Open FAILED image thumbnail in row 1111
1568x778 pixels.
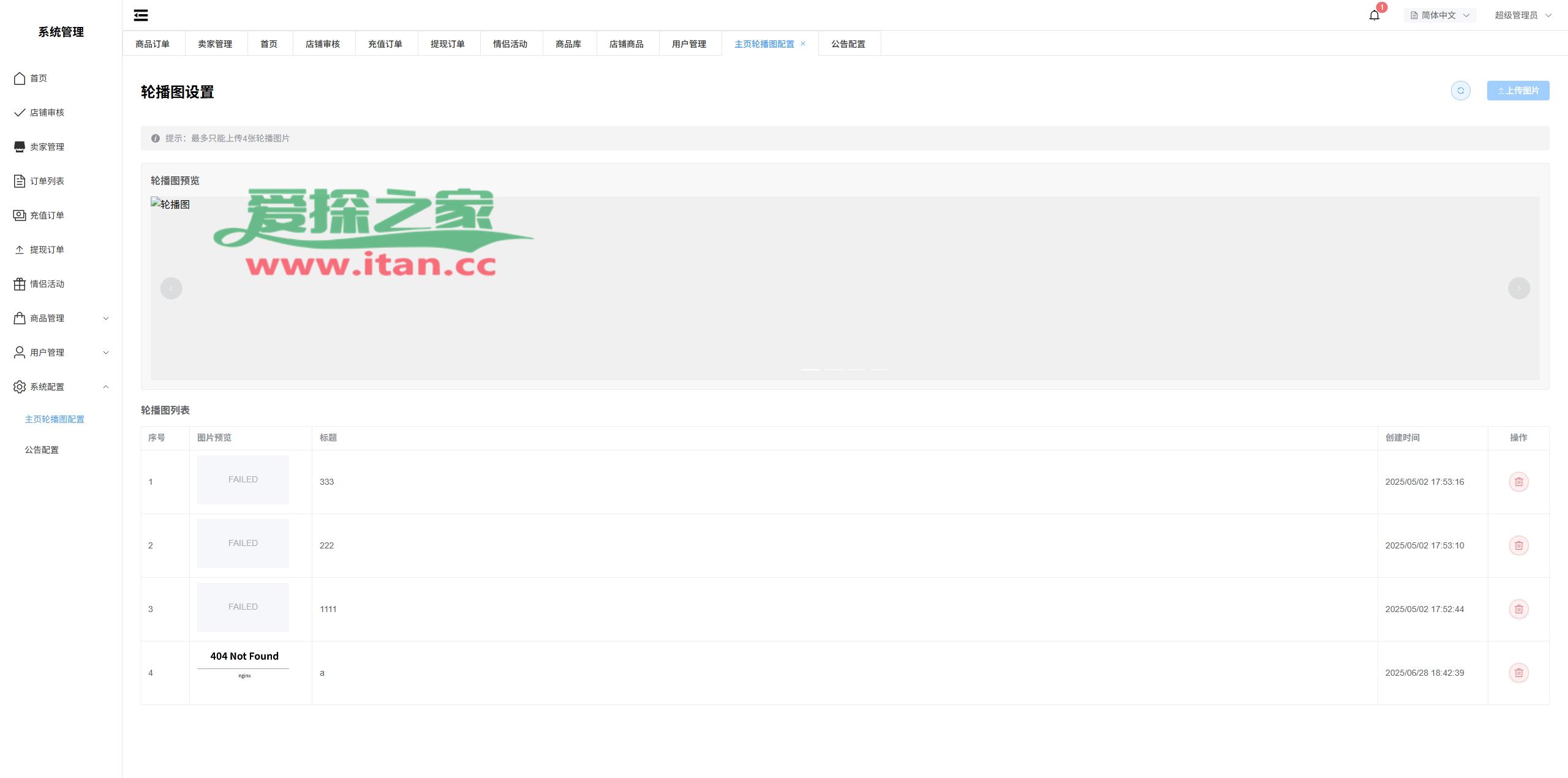[243, 607]
